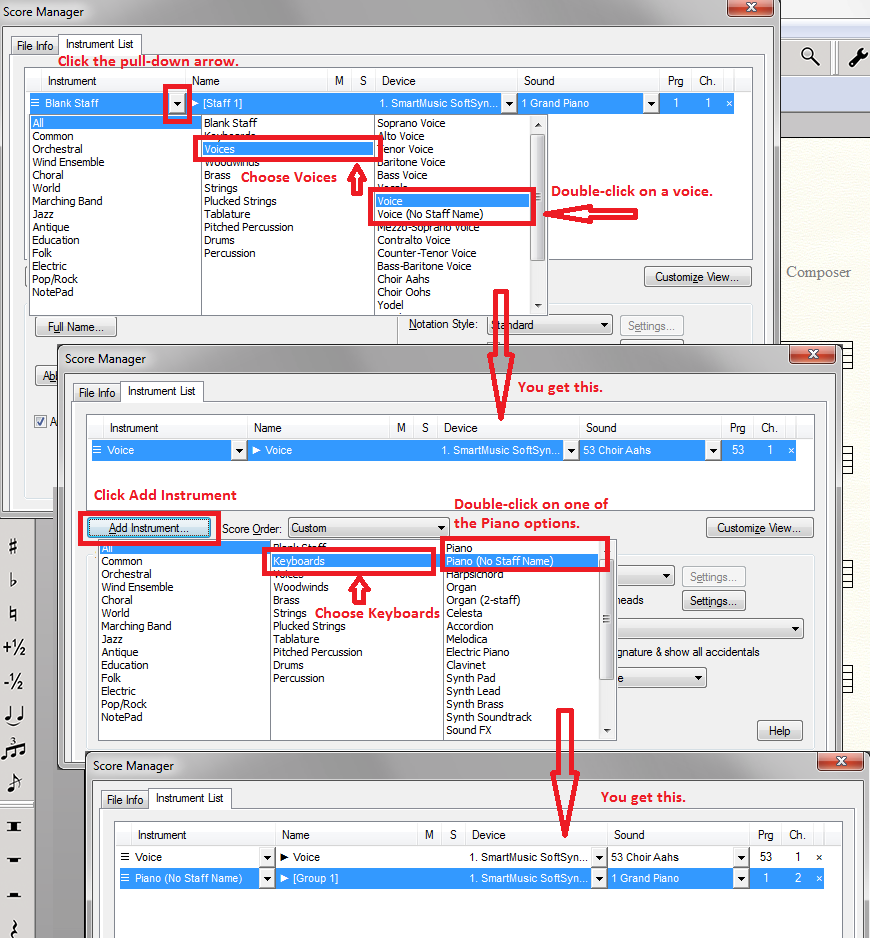Expand the Score Order dropdown showing Custom
Viewport: 870px width, 938px height.
pyautogui.click(x=441, y=528)
